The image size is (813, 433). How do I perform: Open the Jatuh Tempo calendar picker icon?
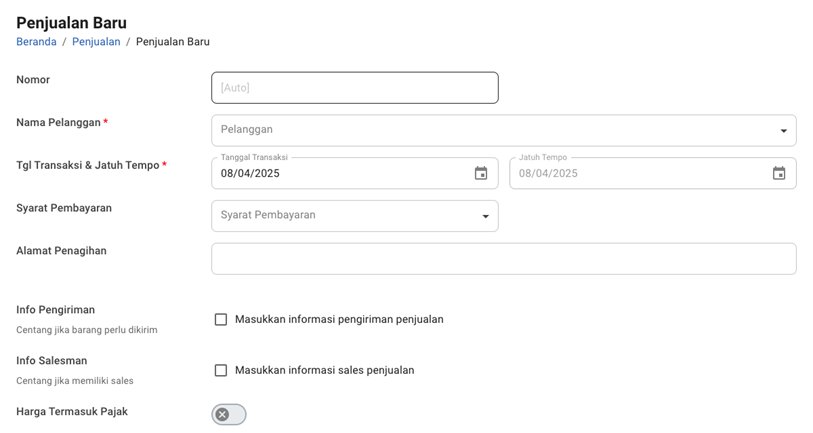pyautogui.click(x=779, y=173)
